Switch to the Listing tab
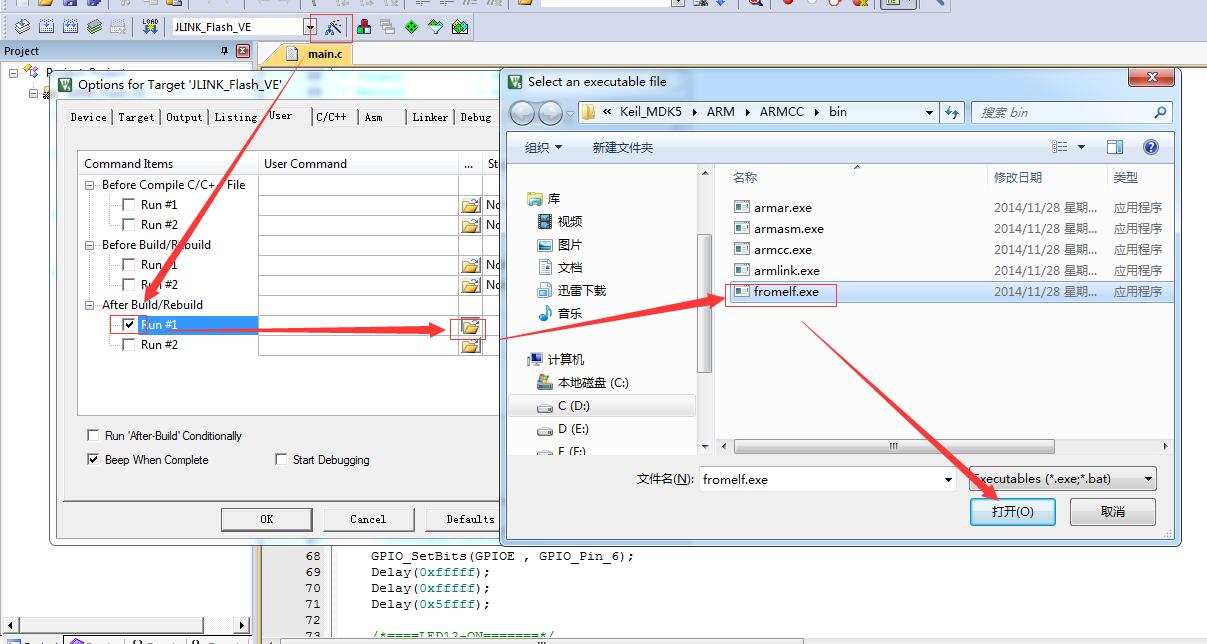 (x=236, y=118)
